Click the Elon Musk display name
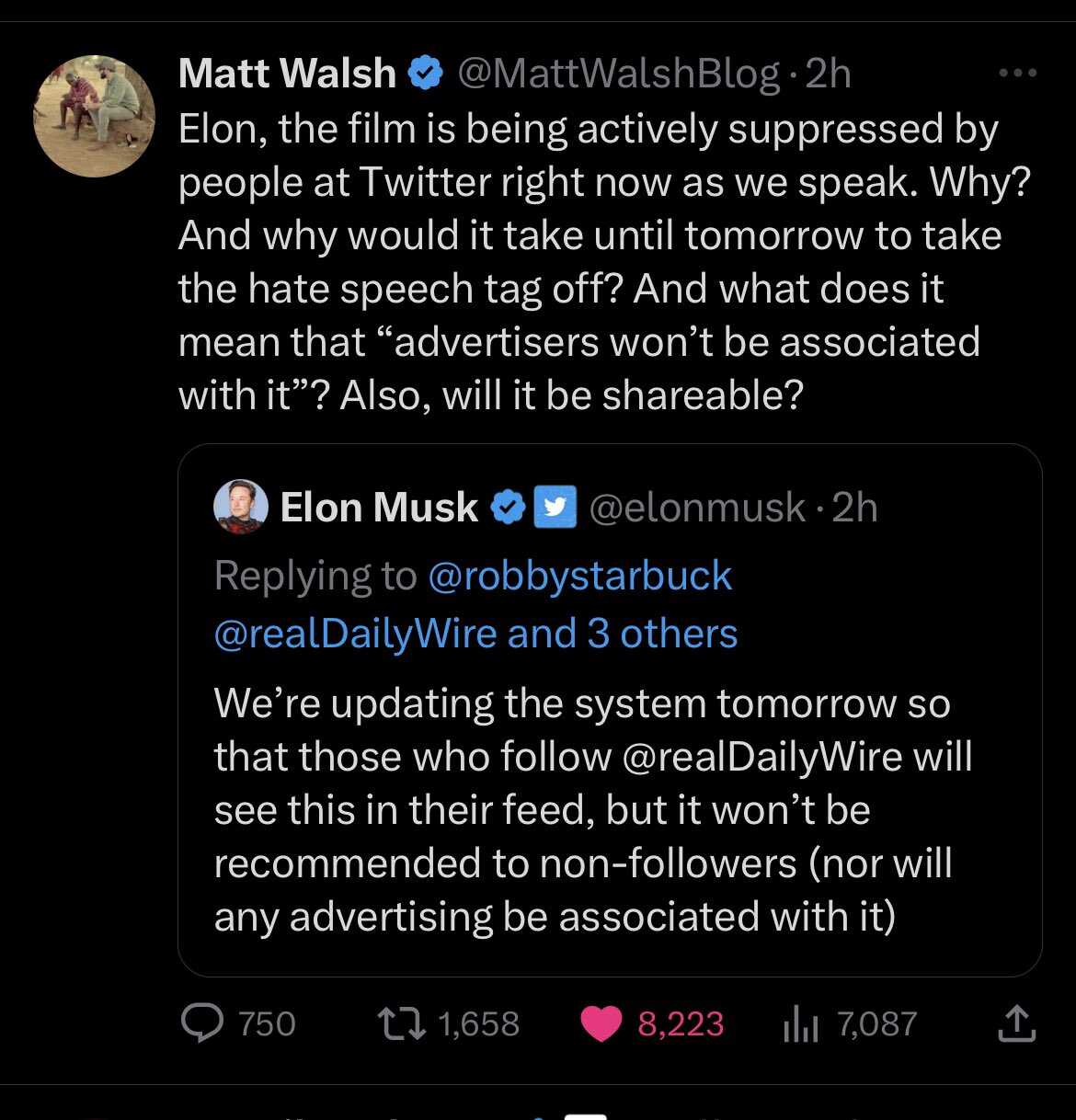Image resolution: width=1076 pixels, height=1120 pixels. [379, 508]
